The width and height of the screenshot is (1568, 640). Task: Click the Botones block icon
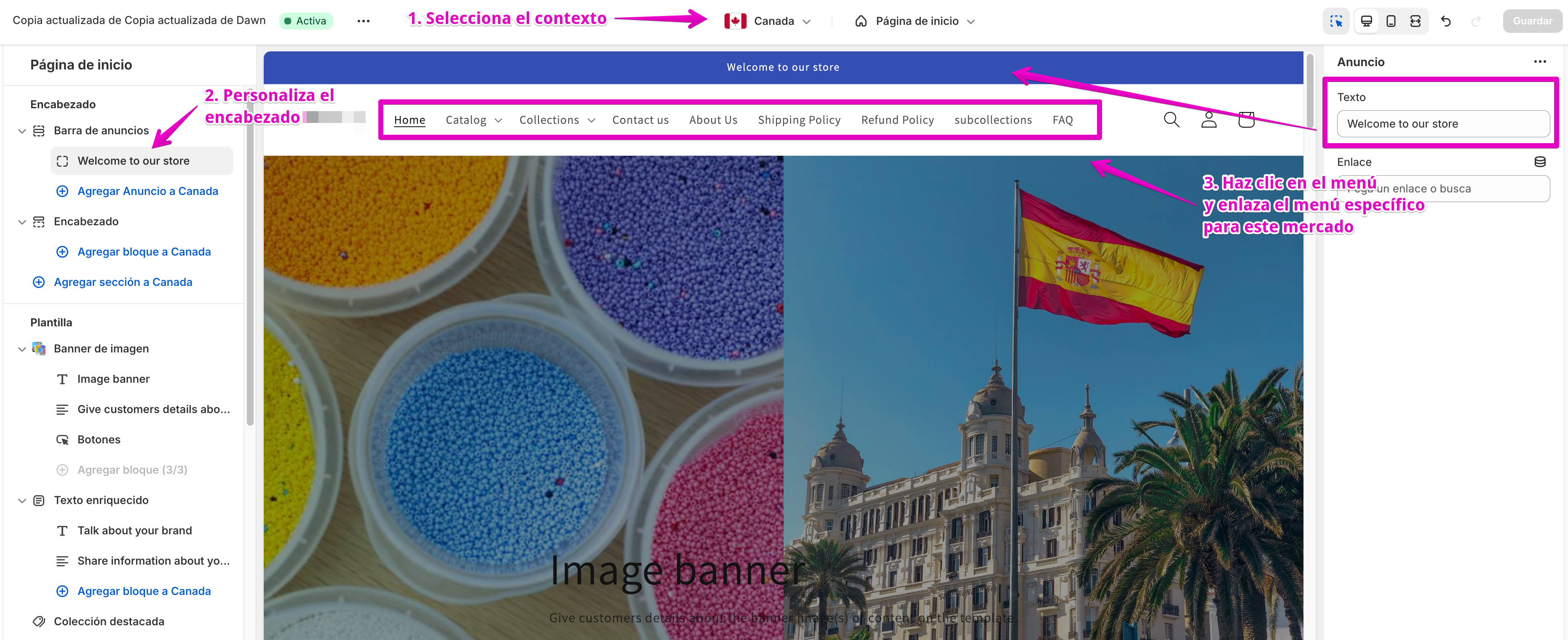(62, 440)
